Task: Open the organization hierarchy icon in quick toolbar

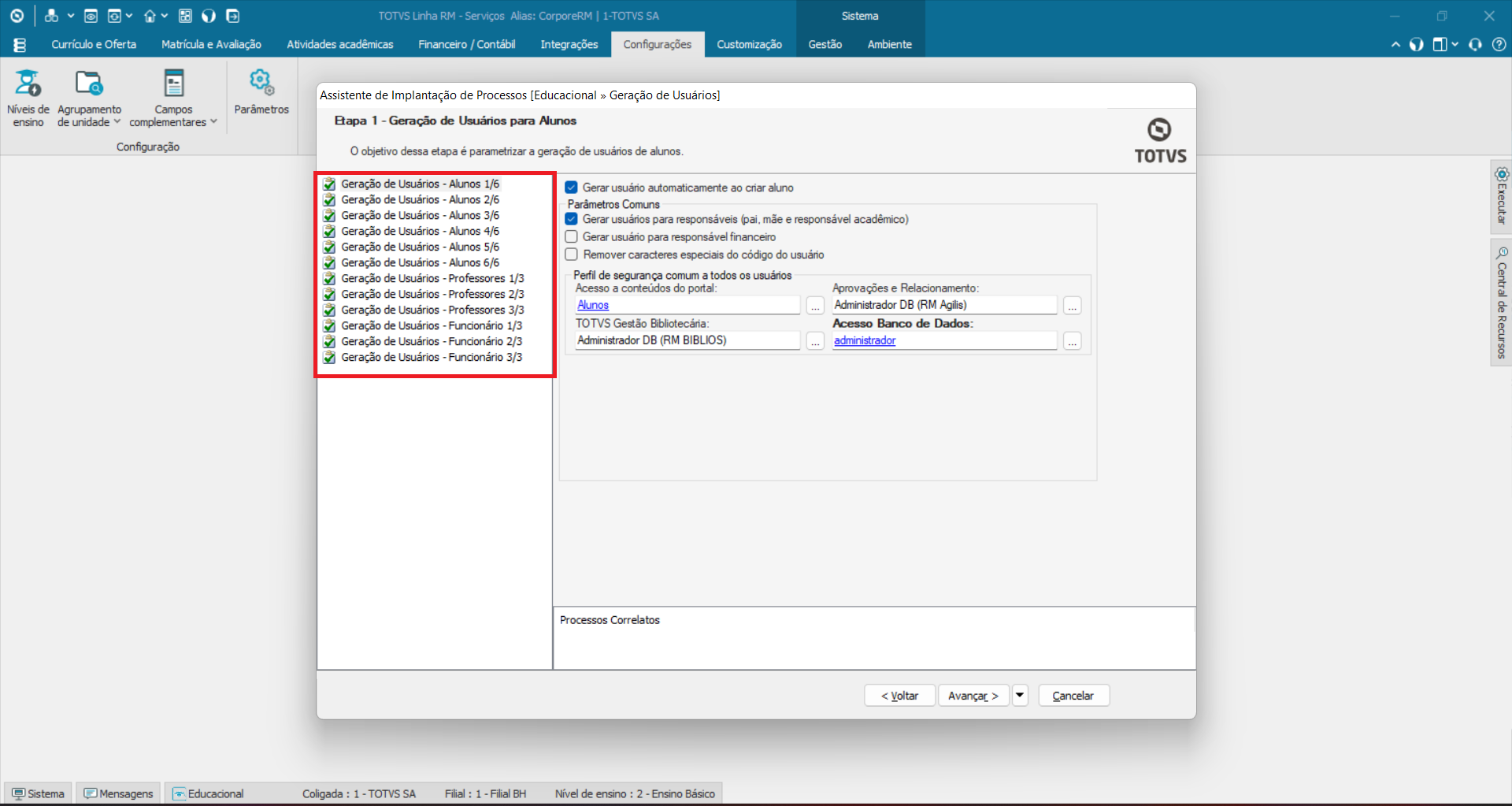Action: tap(51, 16)
